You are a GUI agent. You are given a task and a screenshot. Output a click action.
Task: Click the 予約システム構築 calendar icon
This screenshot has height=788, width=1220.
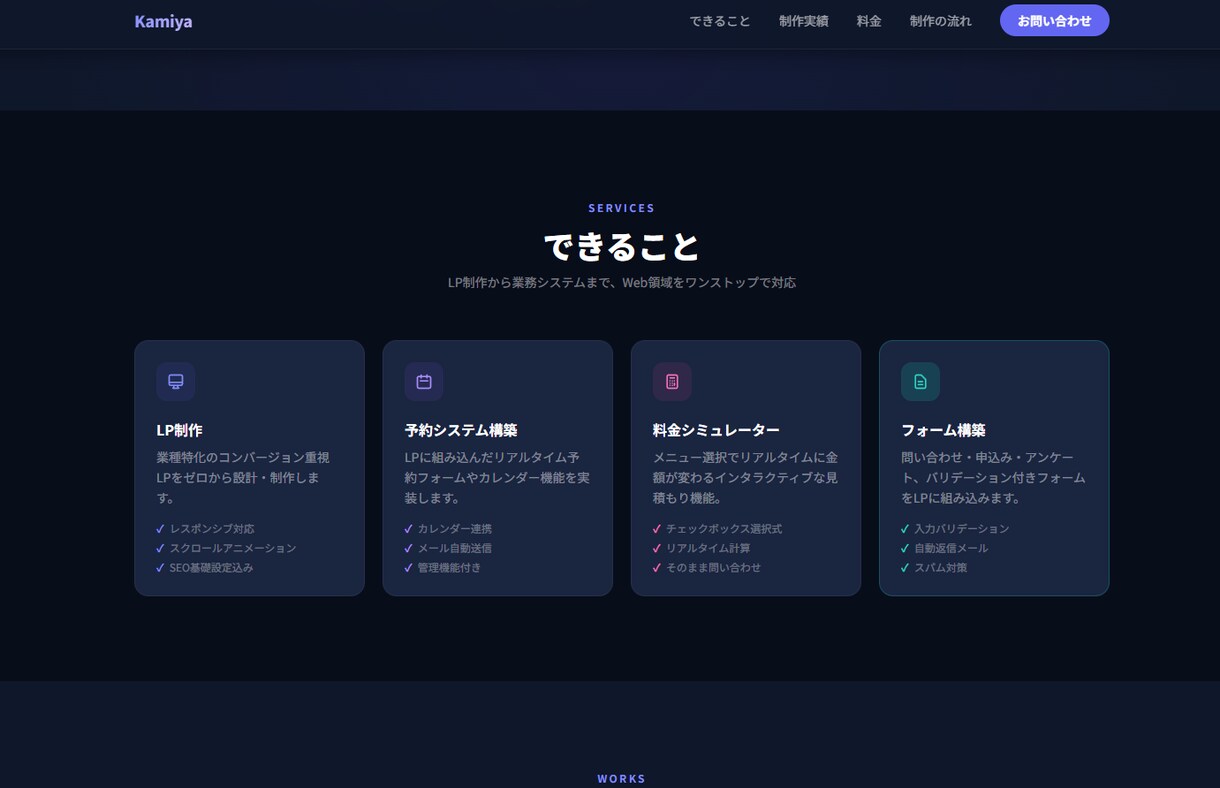424,381
